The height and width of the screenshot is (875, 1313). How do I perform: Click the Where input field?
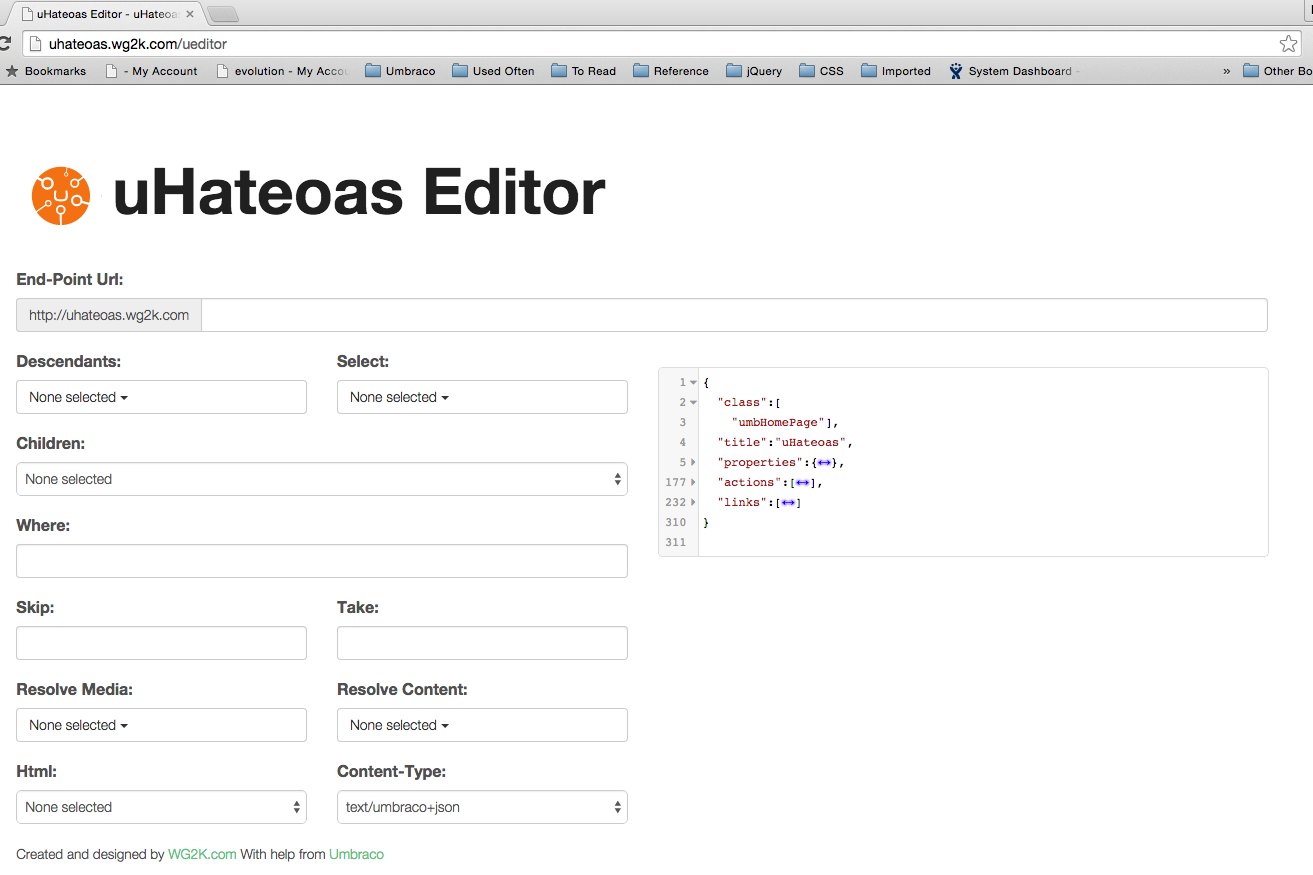(321, 561)
